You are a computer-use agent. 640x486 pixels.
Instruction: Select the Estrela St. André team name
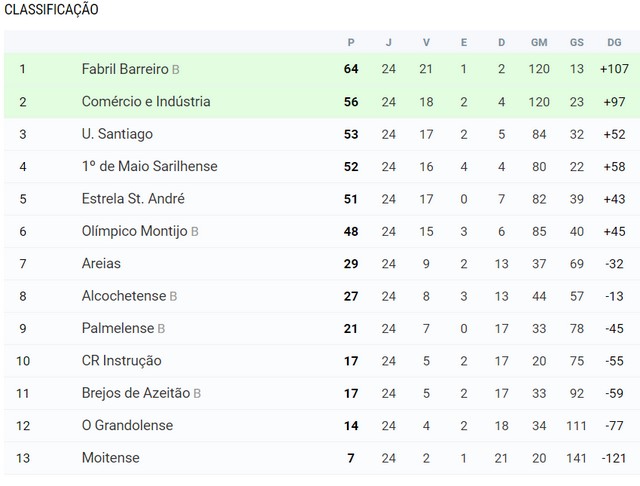pos(133,199)
